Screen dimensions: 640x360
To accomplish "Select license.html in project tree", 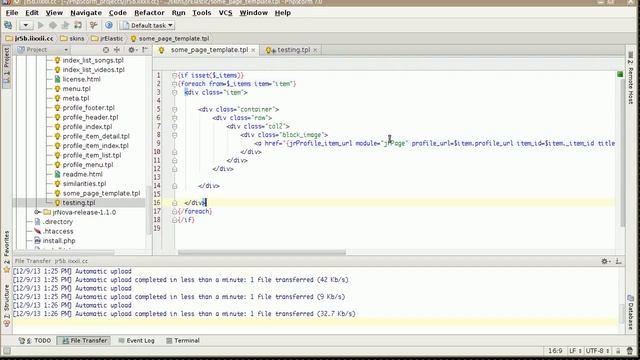I will [x=81, y=79].
